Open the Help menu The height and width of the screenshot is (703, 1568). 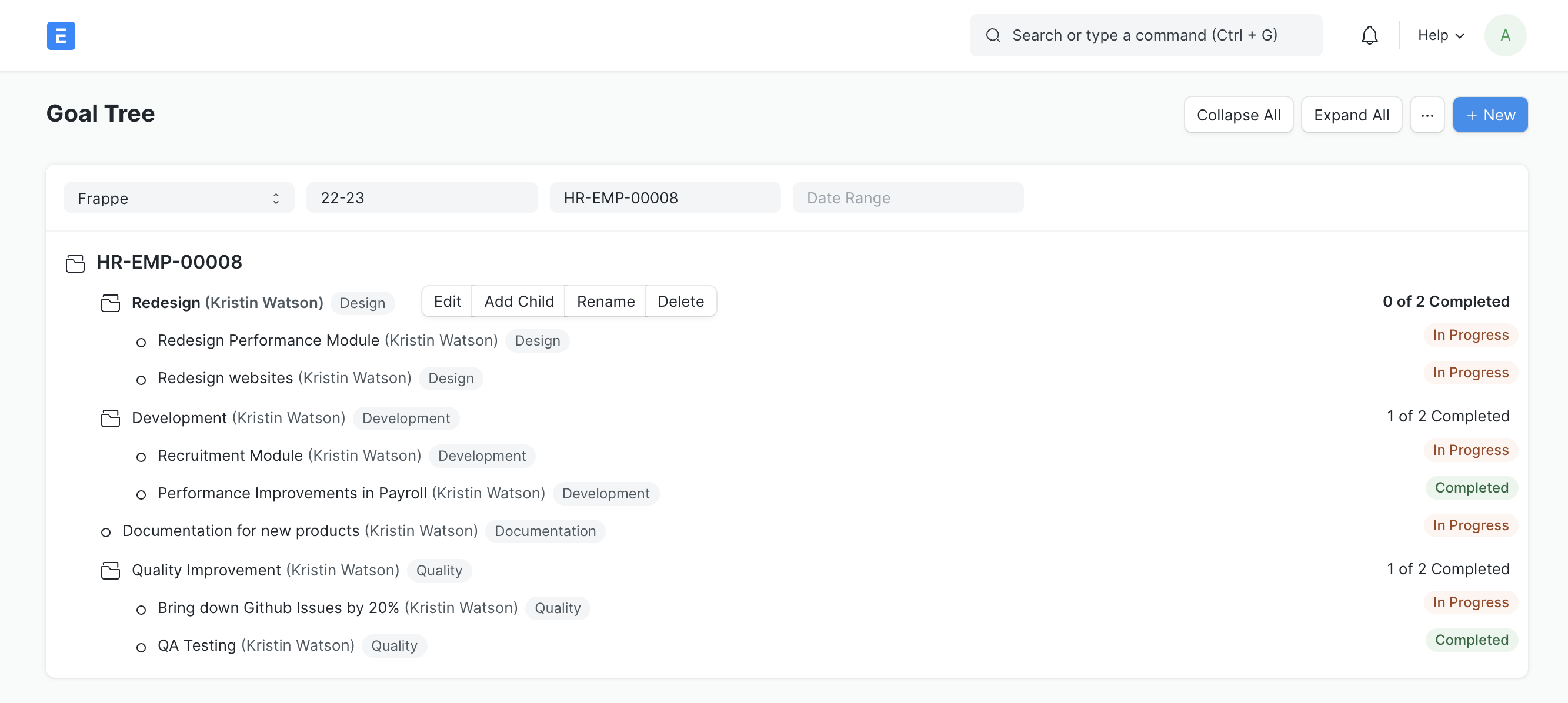1440,35
